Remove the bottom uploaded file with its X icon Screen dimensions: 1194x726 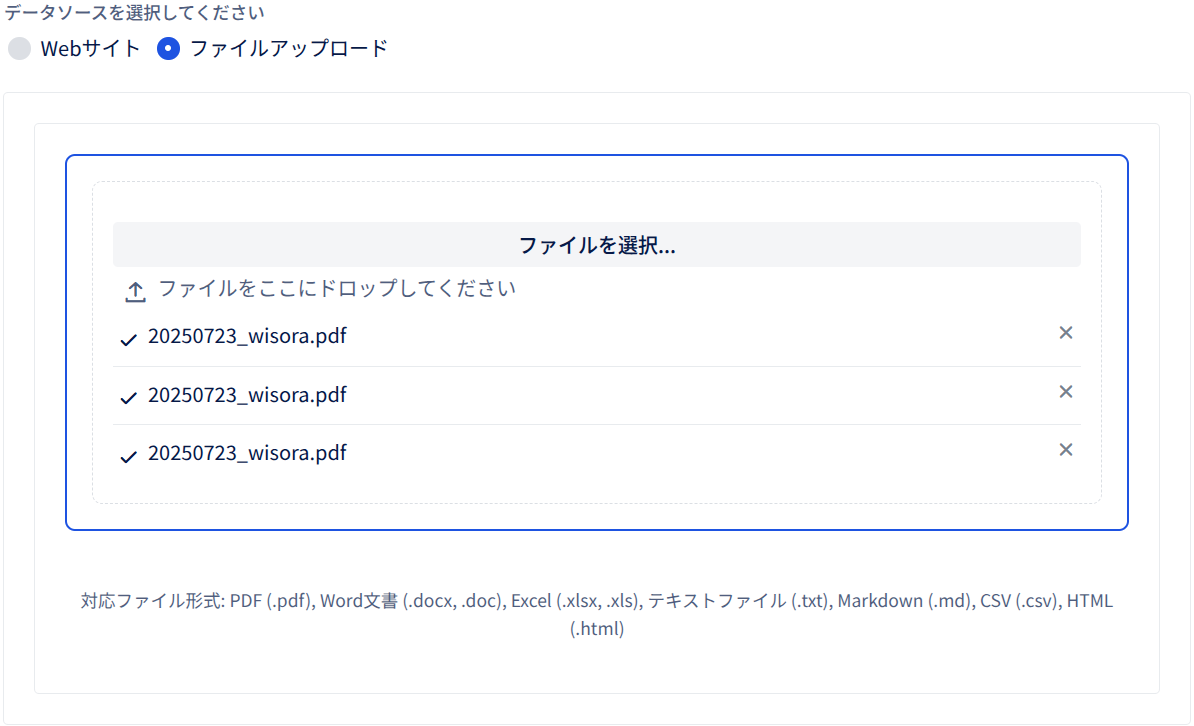1065,449
